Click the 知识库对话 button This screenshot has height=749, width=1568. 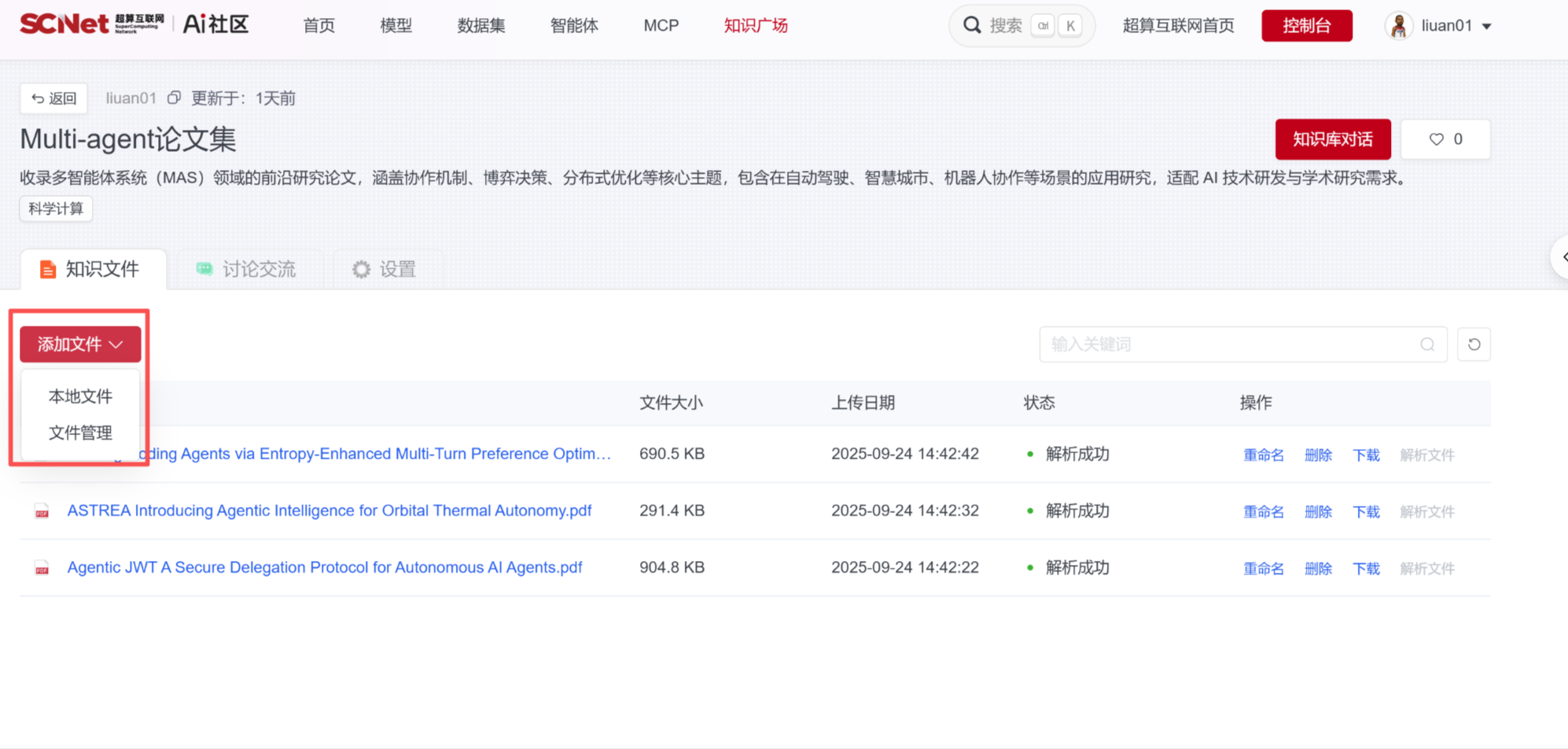coord(1332,139)
